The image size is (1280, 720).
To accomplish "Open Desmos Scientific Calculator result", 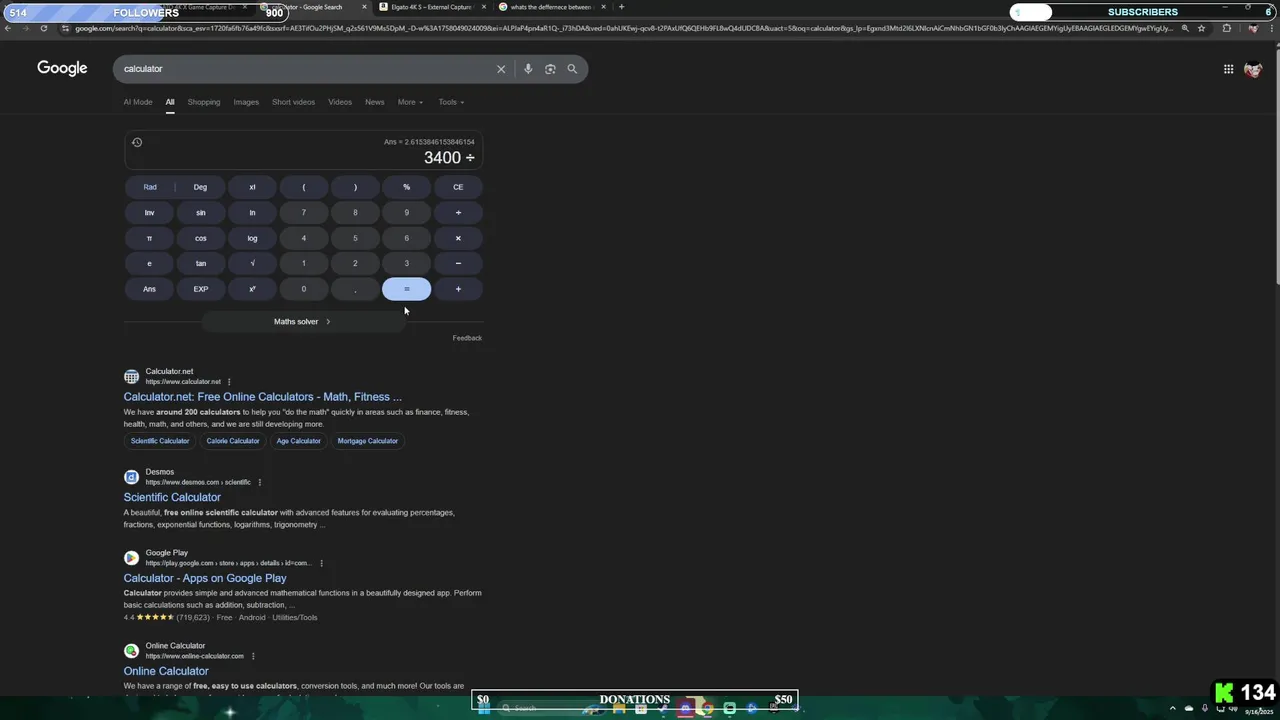I will point(172,497).
